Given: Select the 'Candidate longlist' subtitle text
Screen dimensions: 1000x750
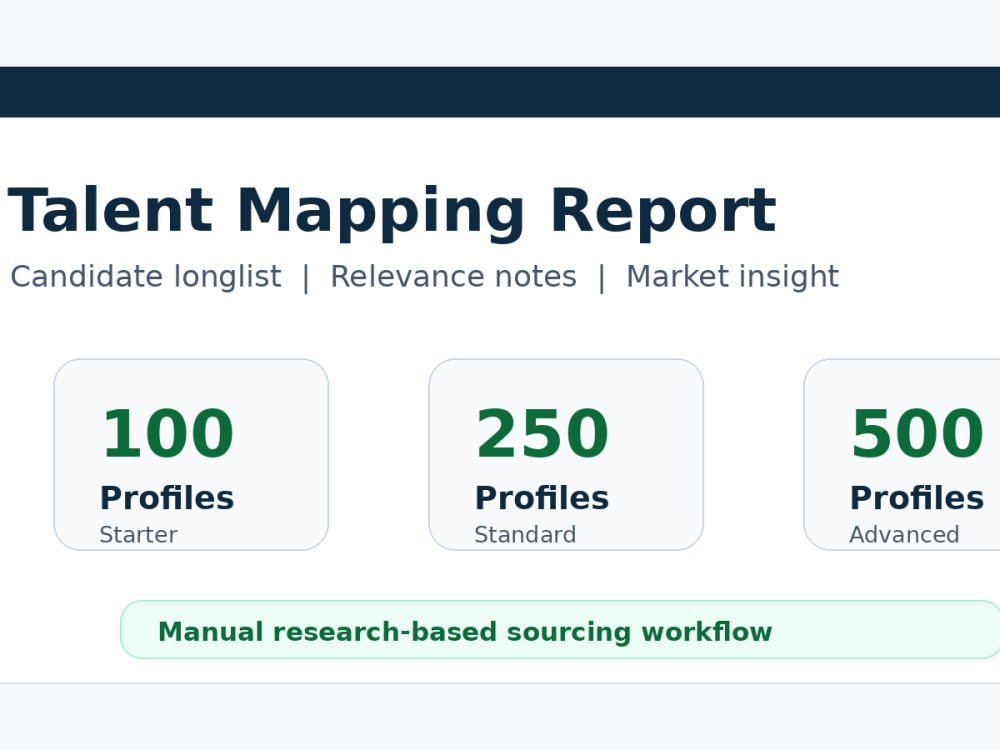Looking at the screenshot, I should (146, 277).
